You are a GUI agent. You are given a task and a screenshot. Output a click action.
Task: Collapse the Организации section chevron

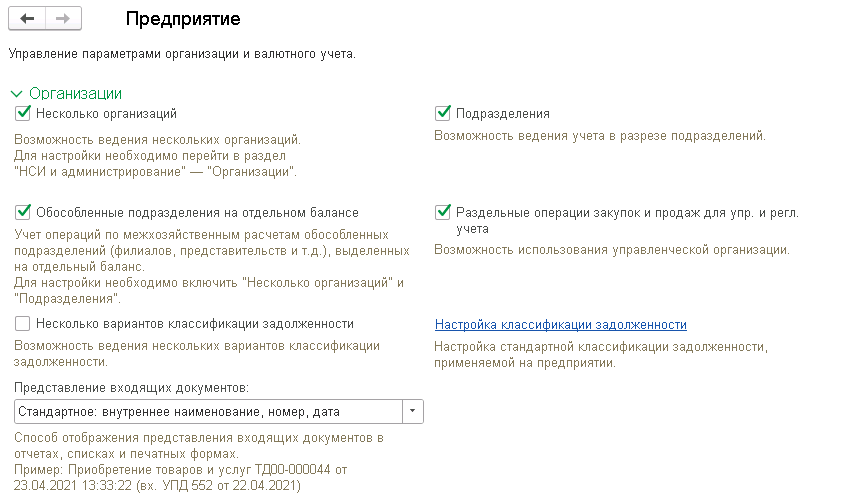(16, 94)
